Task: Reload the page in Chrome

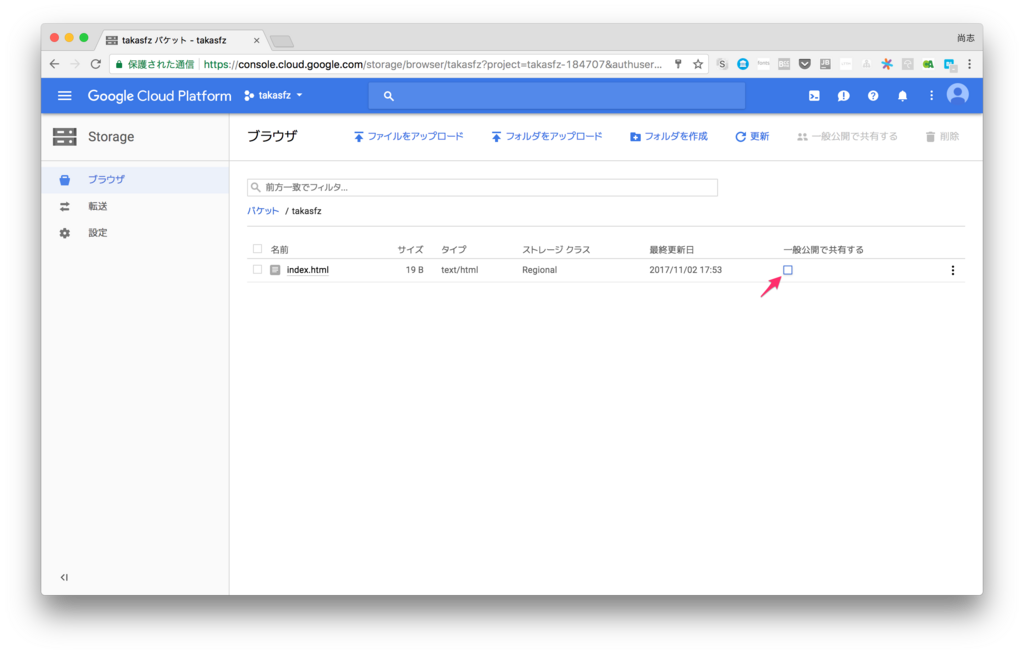Action: pos(96,64)
